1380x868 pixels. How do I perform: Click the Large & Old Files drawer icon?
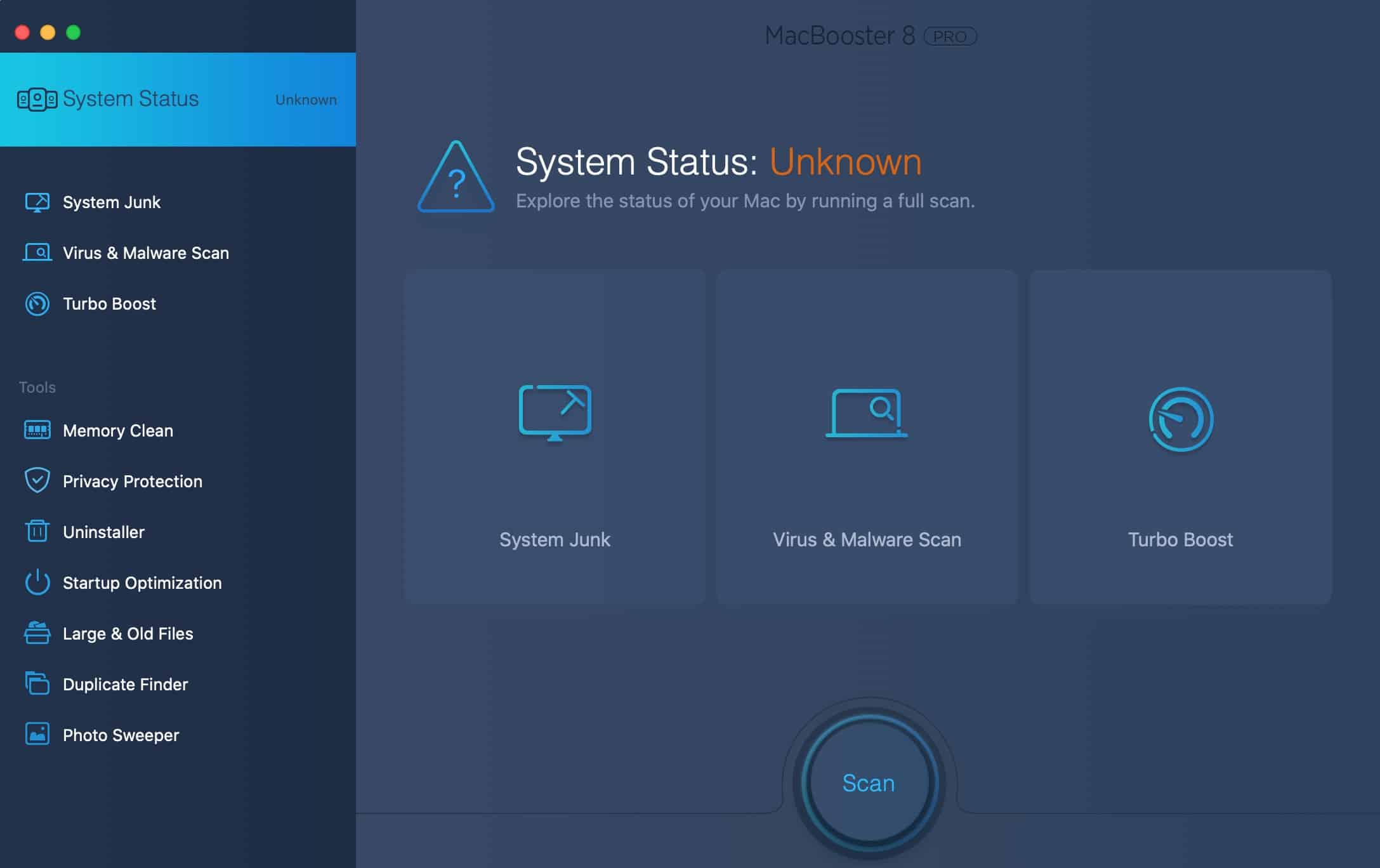click(x=37, y=633)
